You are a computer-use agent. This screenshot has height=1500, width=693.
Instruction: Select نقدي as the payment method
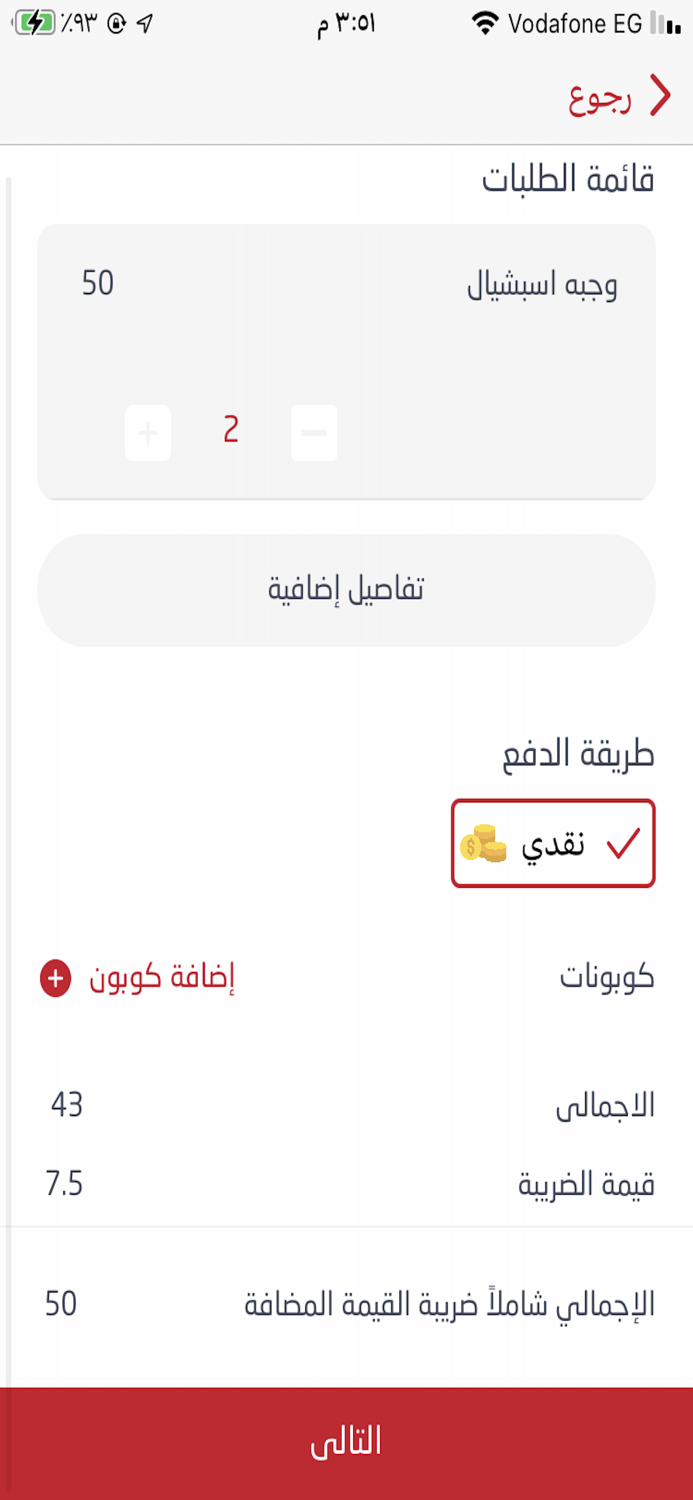click(x=553, y=842)
